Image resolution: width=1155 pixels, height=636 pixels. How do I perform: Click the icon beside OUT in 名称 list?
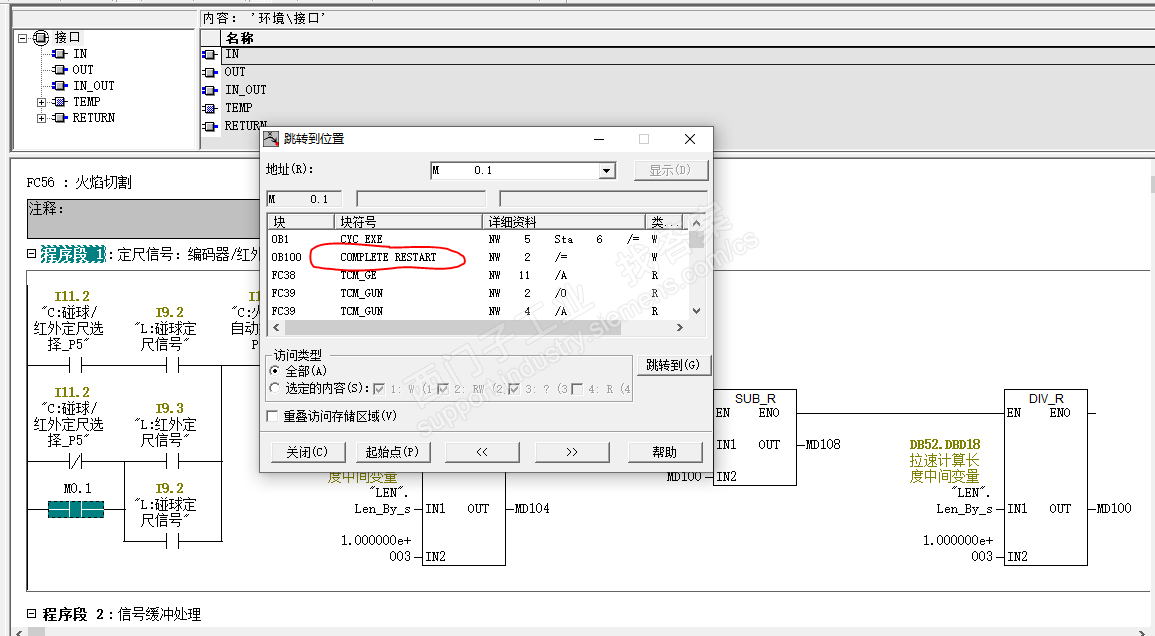[210, 72]
